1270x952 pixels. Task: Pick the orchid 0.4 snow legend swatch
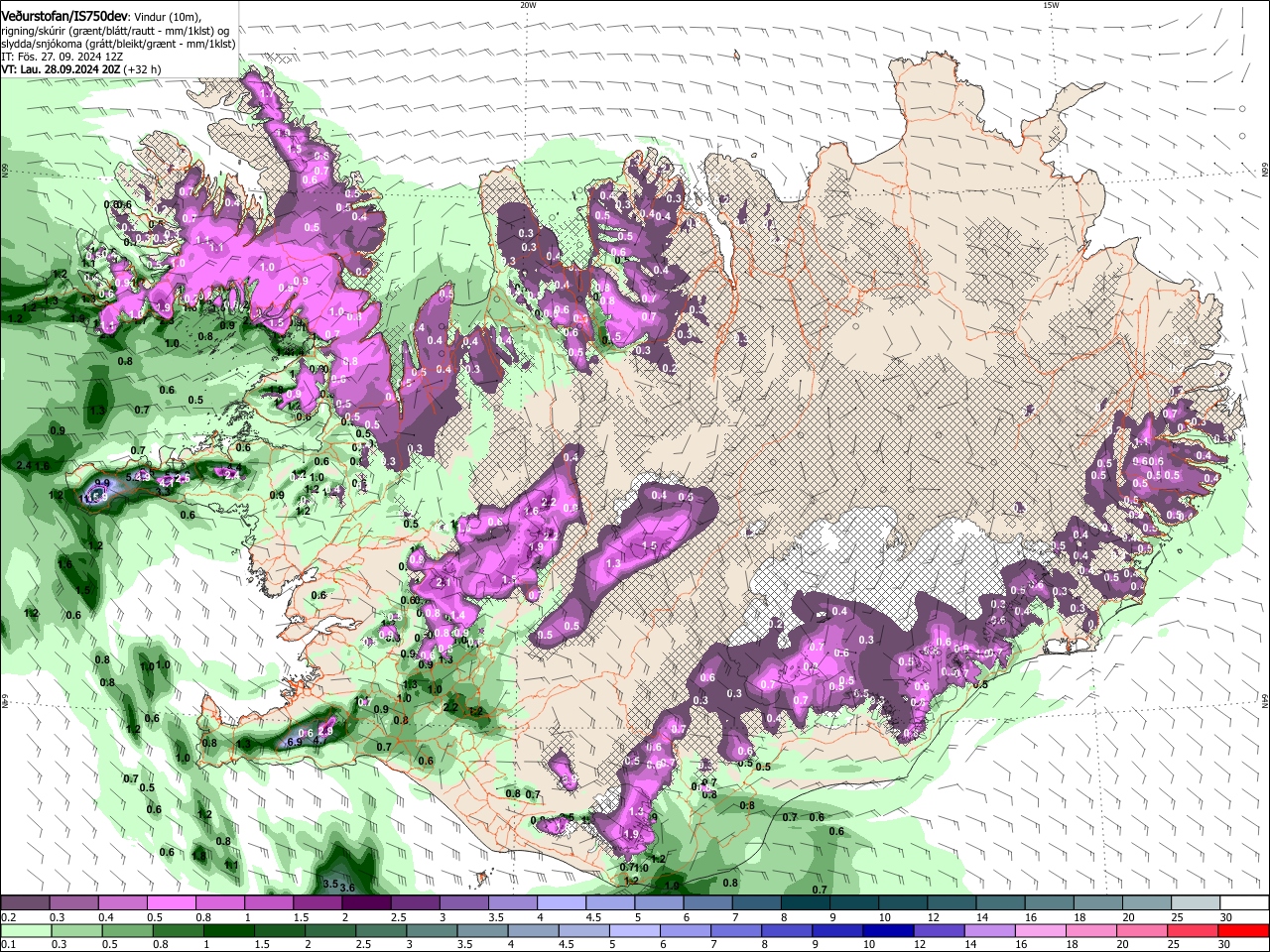123,903
